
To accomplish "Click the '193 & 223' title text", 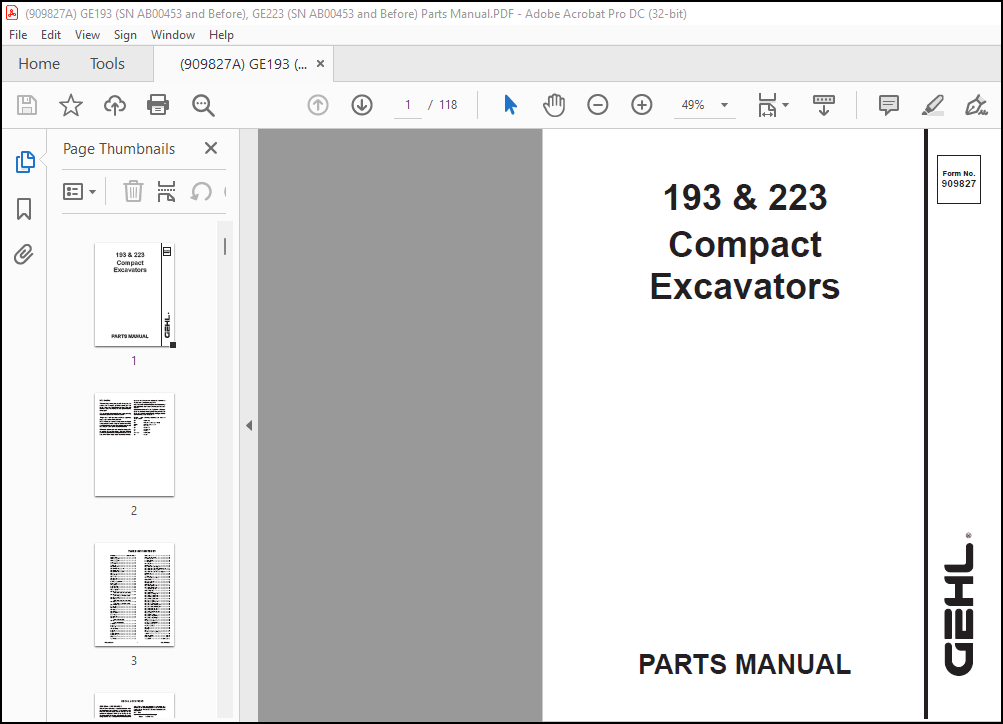I will coord(745,197).
